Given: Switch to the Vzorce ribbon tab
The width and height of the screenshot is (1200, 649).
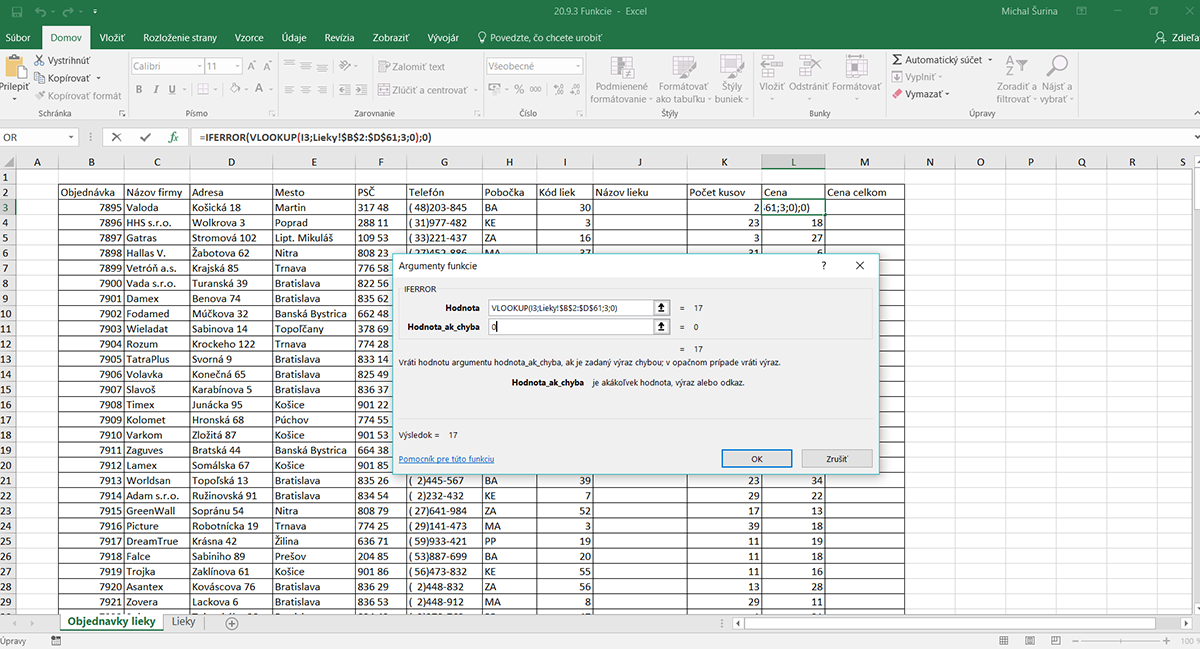Looking at the screenshot, I should tap(249, 37).
